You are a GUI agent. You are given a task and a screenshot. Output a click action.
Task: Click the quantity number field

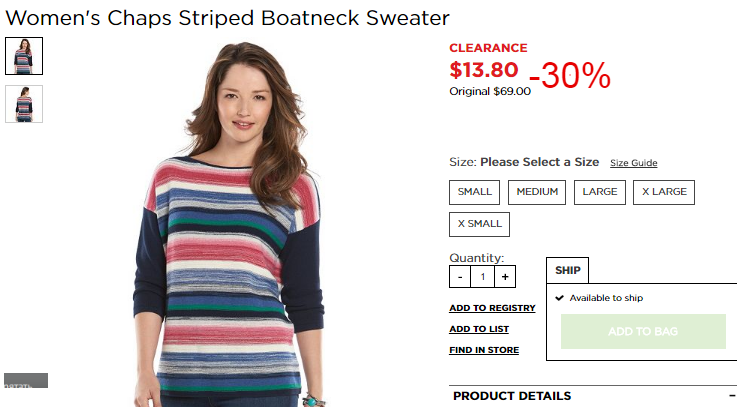click(483, 276)
